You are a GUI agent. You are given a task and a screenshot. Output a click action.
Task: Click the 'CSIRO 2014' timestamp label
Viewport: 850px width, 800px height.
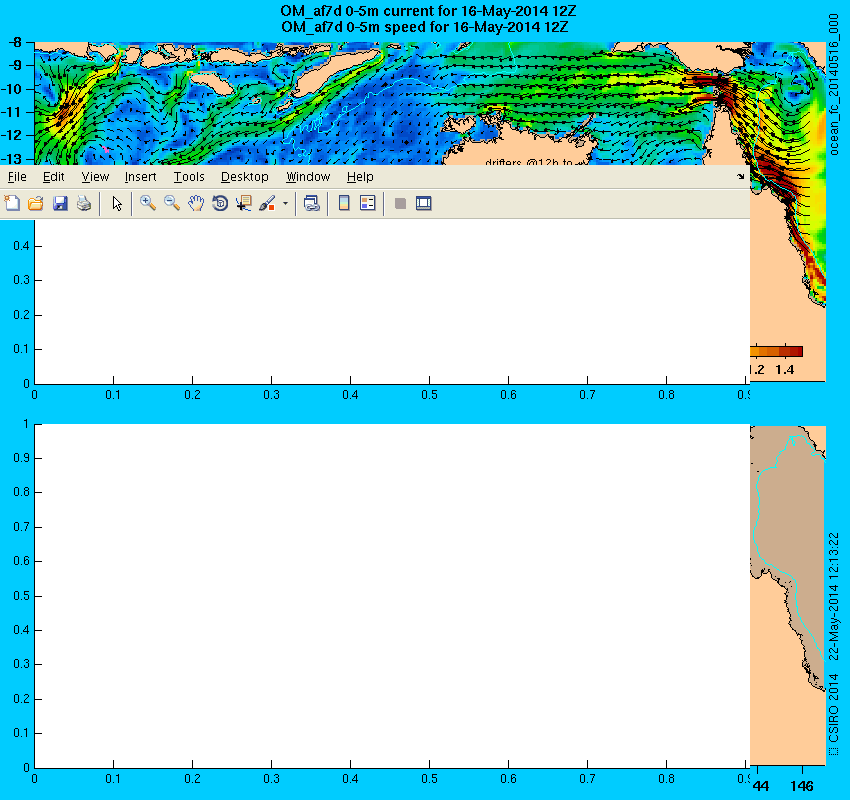tap(833, 644)
